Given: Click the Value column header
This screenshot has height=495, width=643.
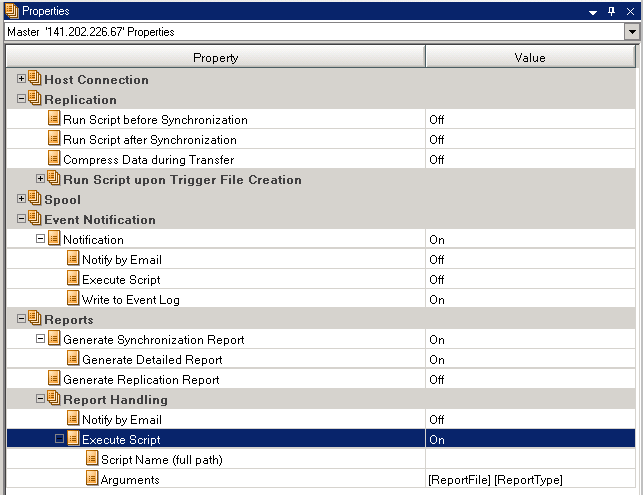Looking at the screenshot, I should pos(529,58).
